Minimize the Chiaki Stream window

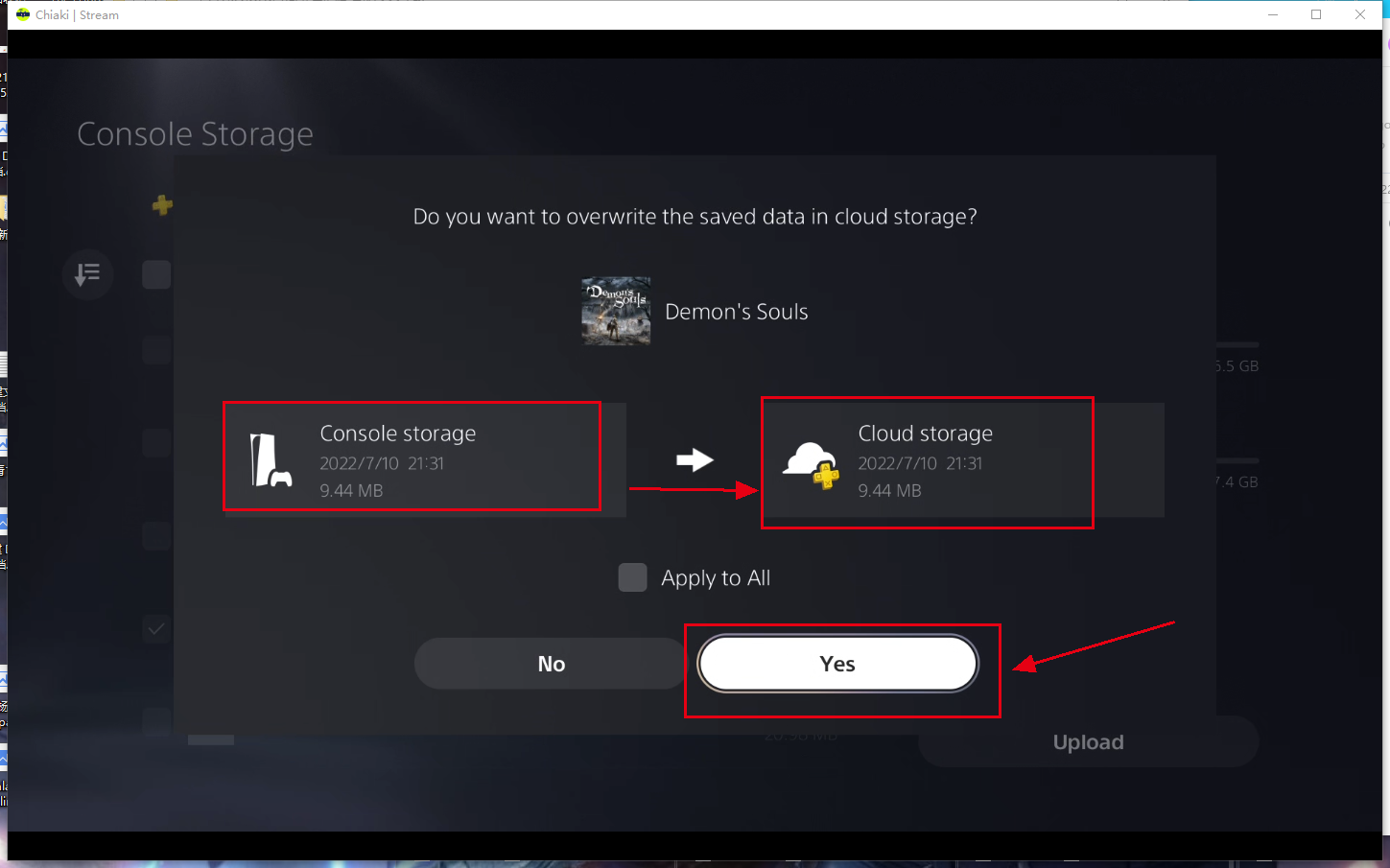click(1273, 14)
